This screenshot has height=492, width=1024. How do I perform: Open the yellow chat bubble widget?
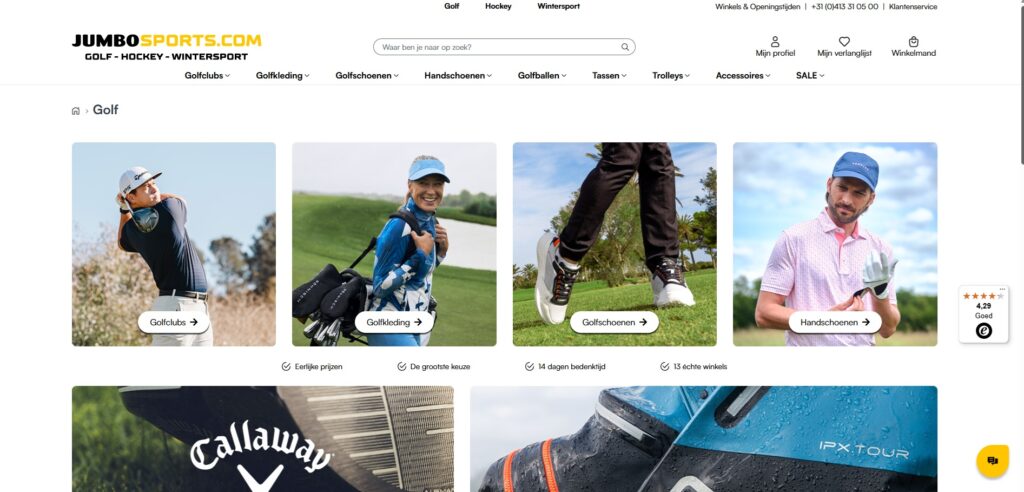(992, 461)
